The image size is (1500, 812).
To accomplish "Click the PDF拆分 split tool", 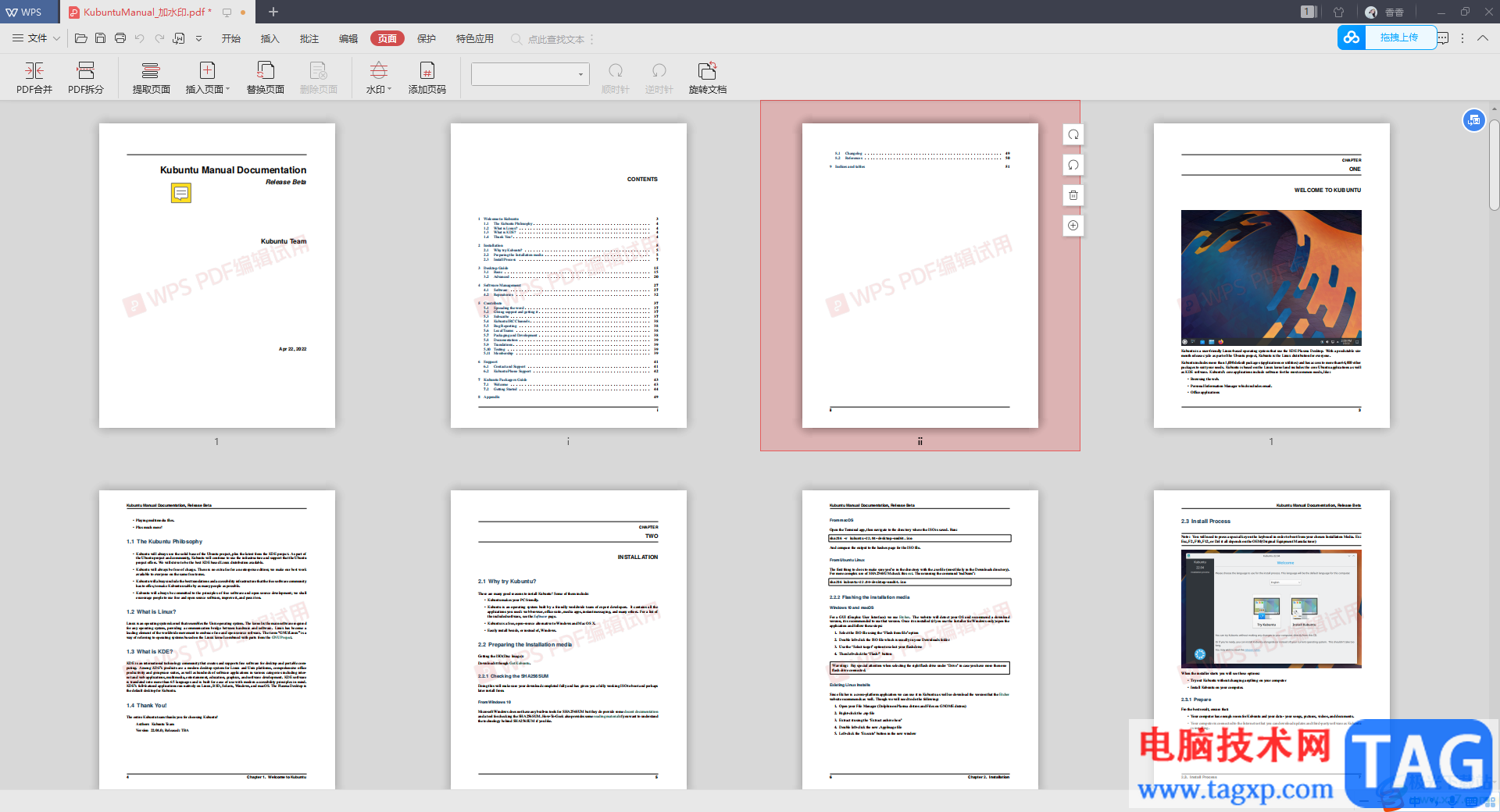I will [86, 78].
